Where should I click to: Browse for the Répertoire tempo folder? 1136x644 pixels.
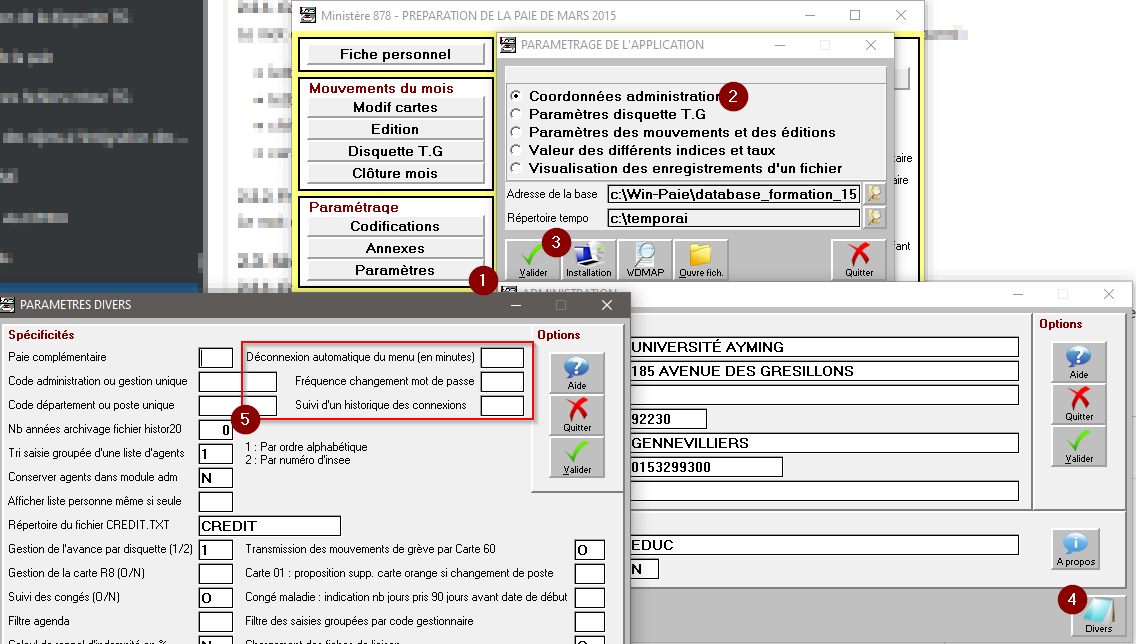click(x=874, y=217)
